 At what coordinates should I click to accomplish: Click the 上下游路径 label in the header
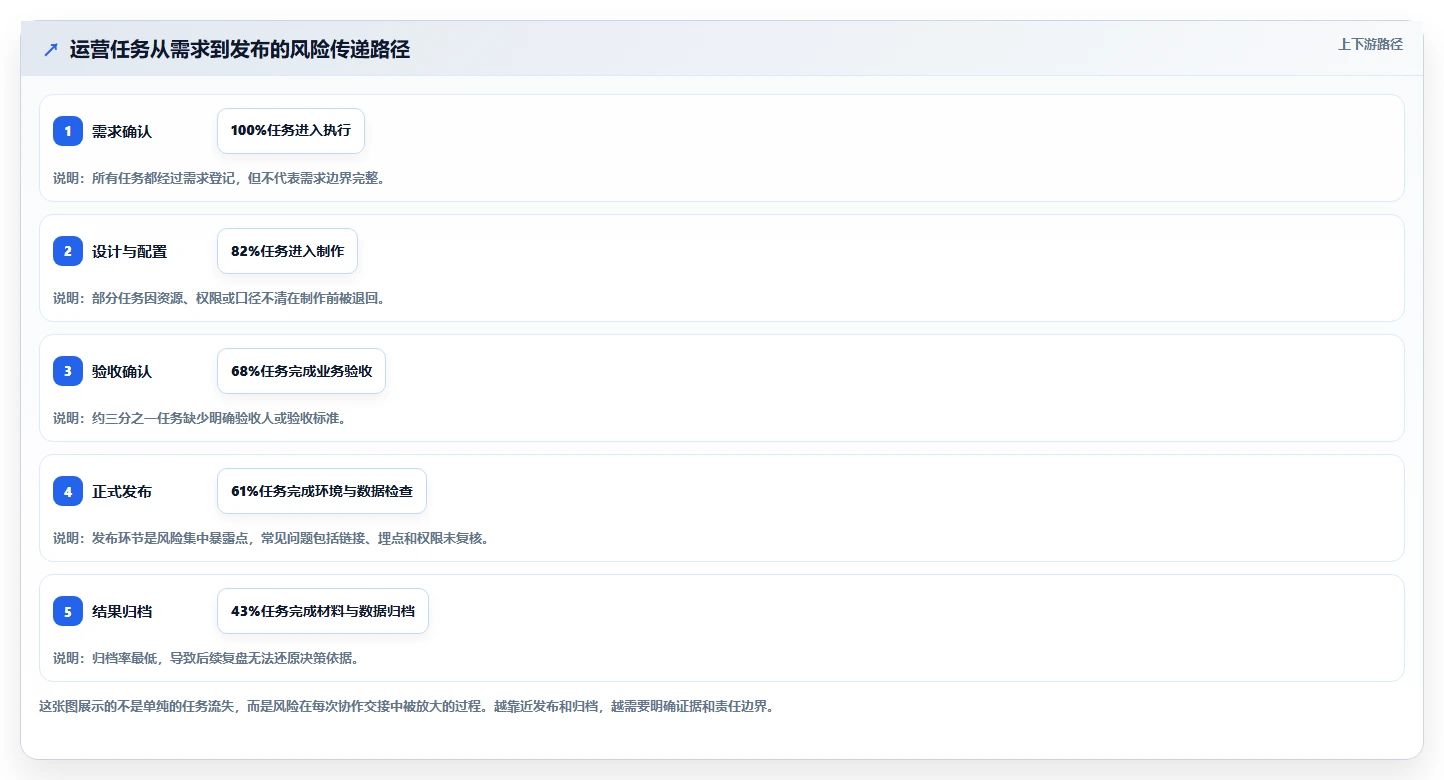pyautogui.click(x=1370, y=44)
